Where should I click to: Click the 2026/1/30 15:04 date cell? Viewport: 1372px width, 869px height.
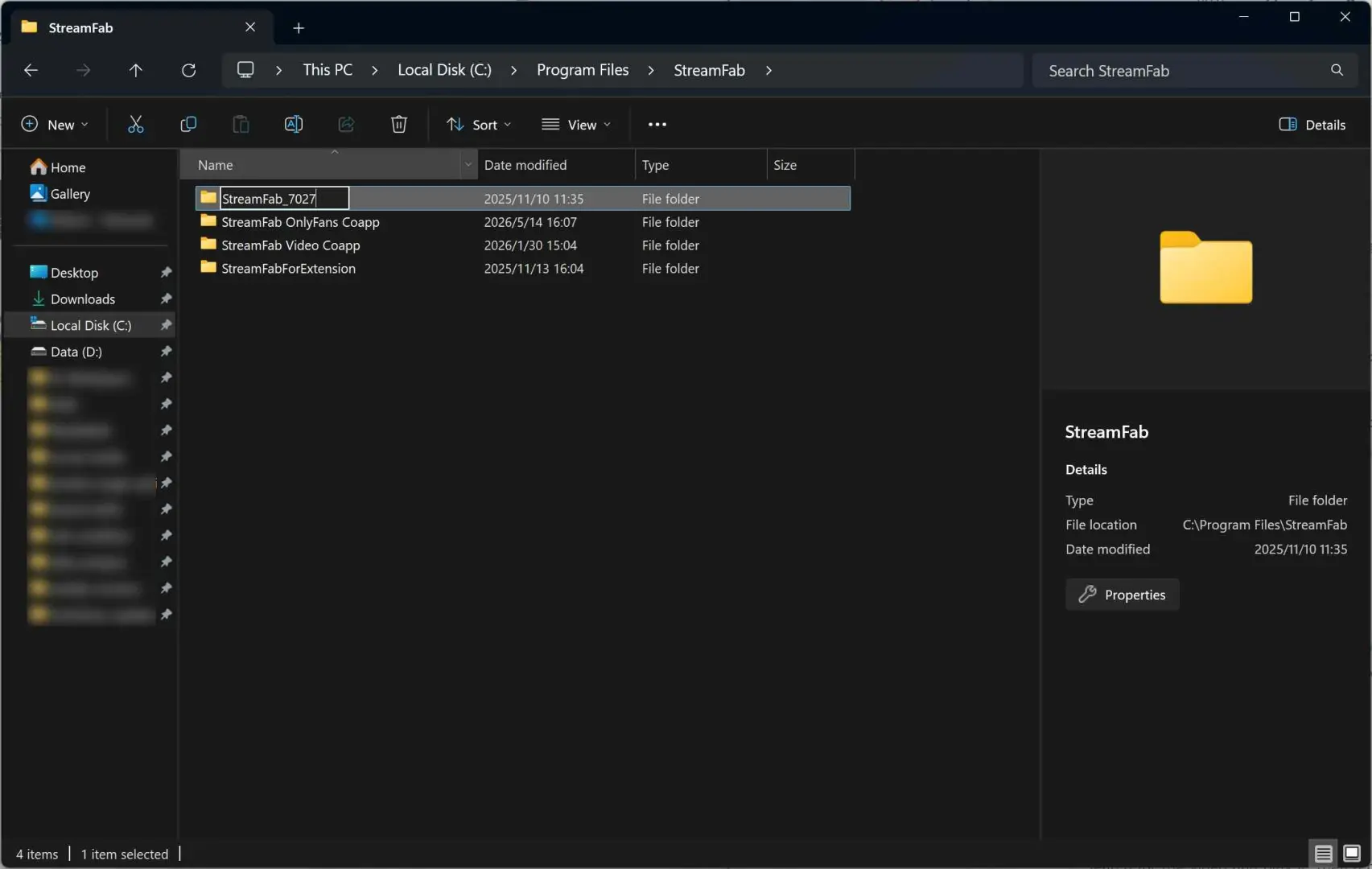530,245
